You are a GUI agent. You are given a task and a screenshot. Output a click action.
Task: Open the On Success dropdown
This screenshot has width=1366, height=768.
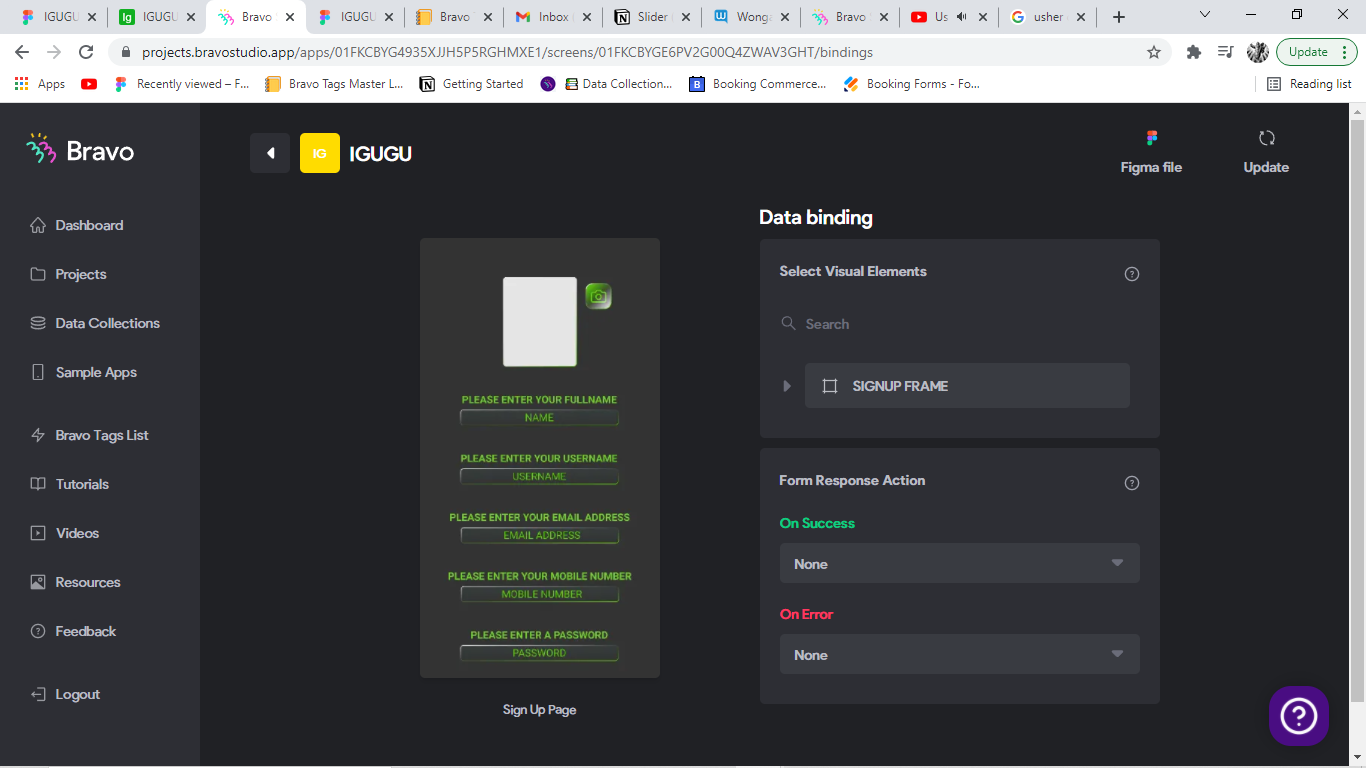tap(960, 564)
